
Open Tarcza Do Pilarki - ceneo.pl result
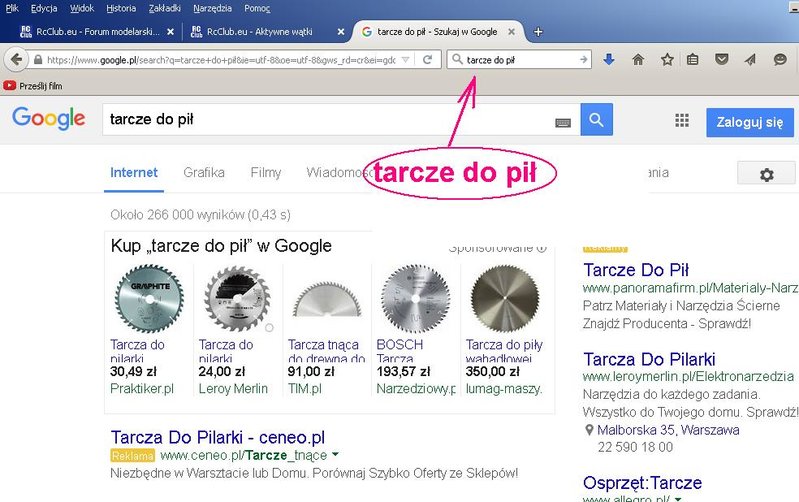[218, 437]
